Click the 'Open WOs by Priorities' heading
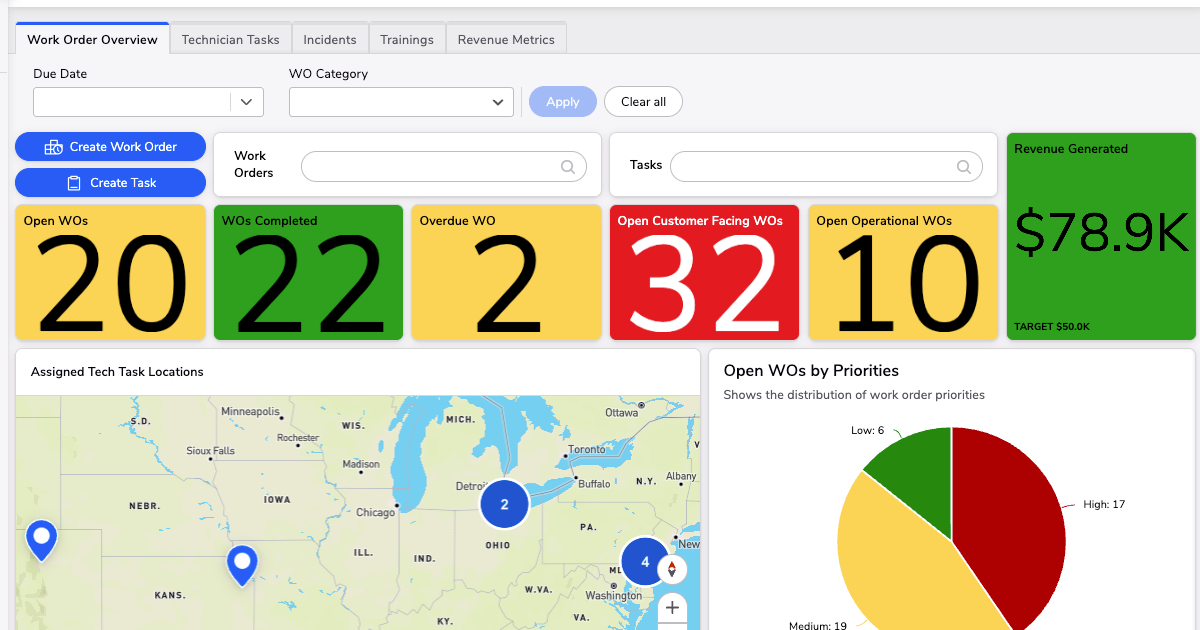The image size is (1200, 630). pos(811,371)
